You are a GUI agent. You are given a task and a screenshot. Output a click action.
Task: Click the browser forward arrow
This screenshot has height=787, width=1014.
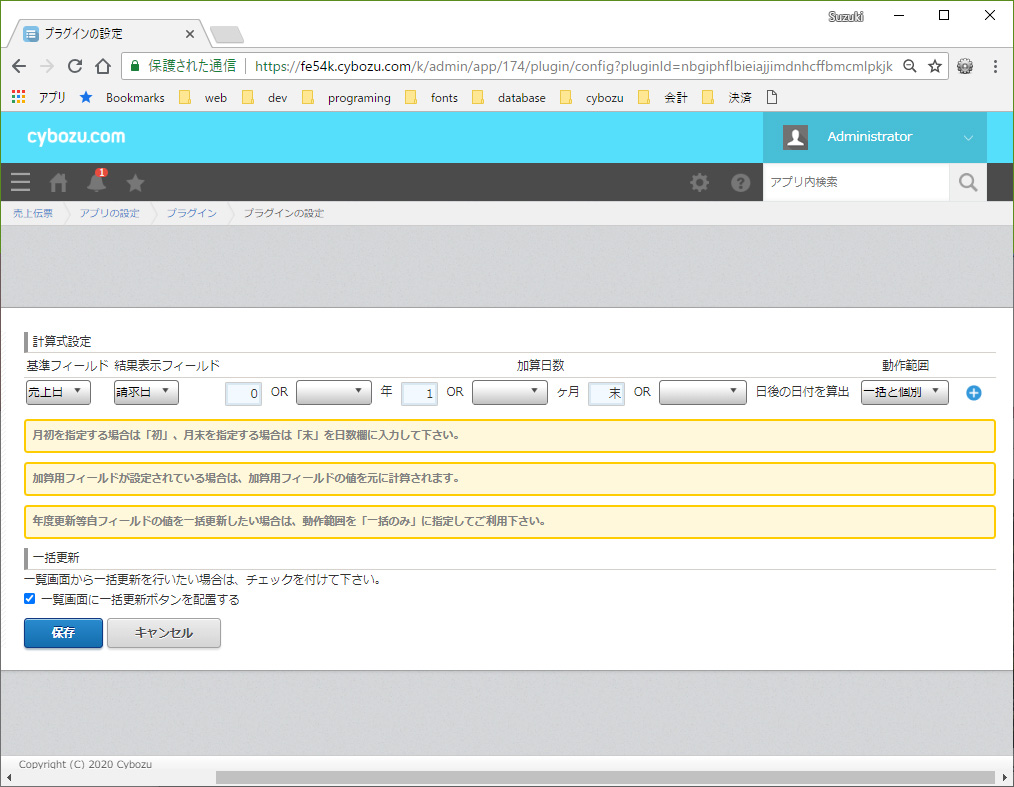click(x=47, y=66)
